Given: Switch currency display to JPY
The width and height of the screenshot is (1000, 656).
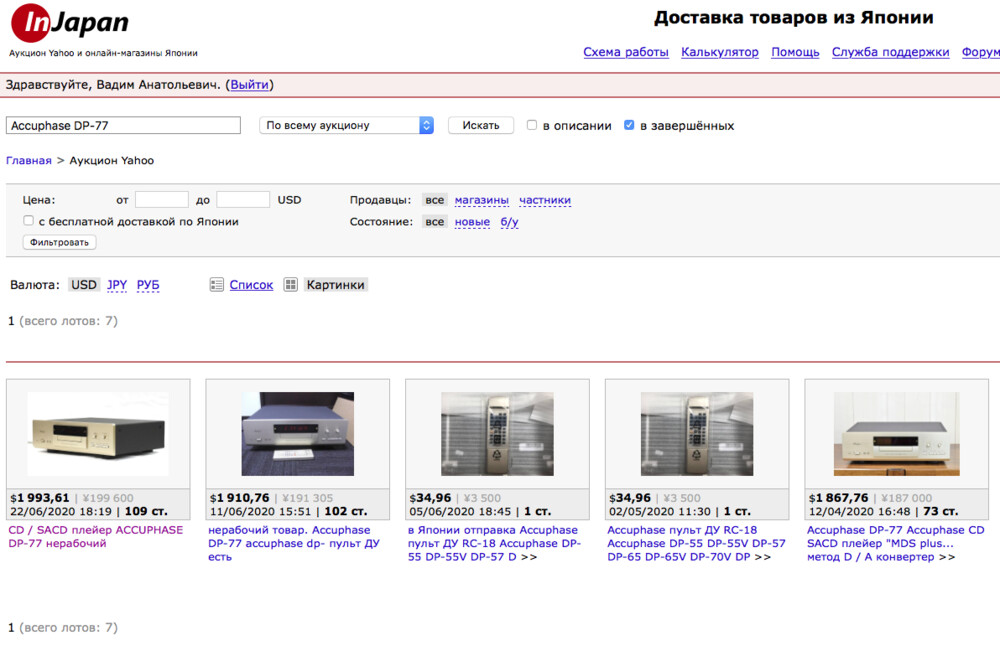Looking at the screenshot, I should pyautogui.click(x=116, y=284).
